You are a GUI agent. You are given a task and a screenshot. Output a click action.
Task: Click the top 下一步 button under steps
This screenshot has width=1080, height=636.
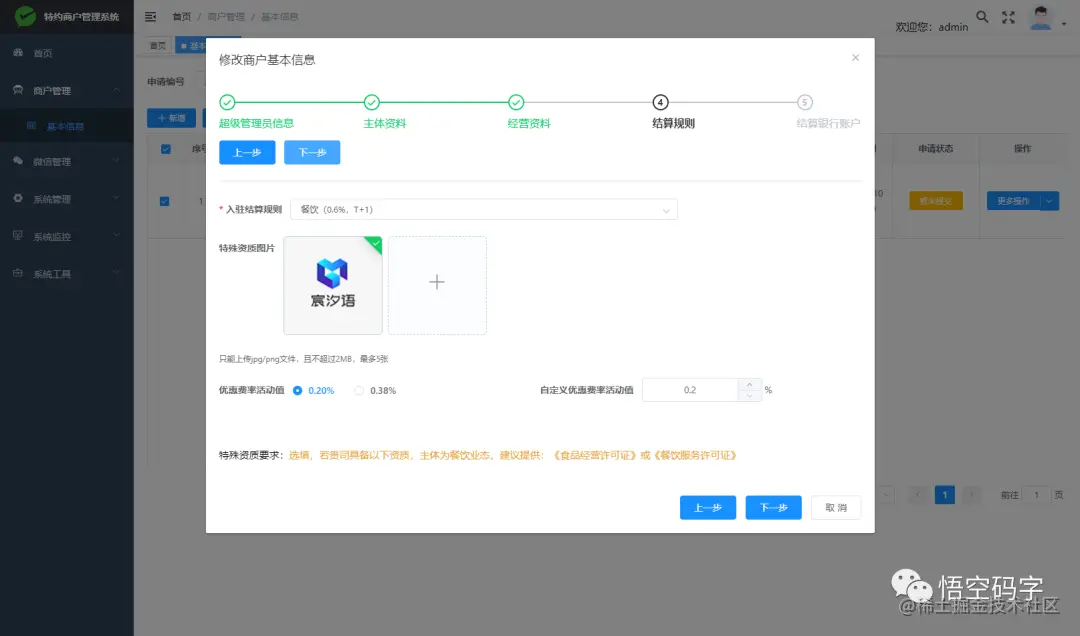click(x=312, y=152)
